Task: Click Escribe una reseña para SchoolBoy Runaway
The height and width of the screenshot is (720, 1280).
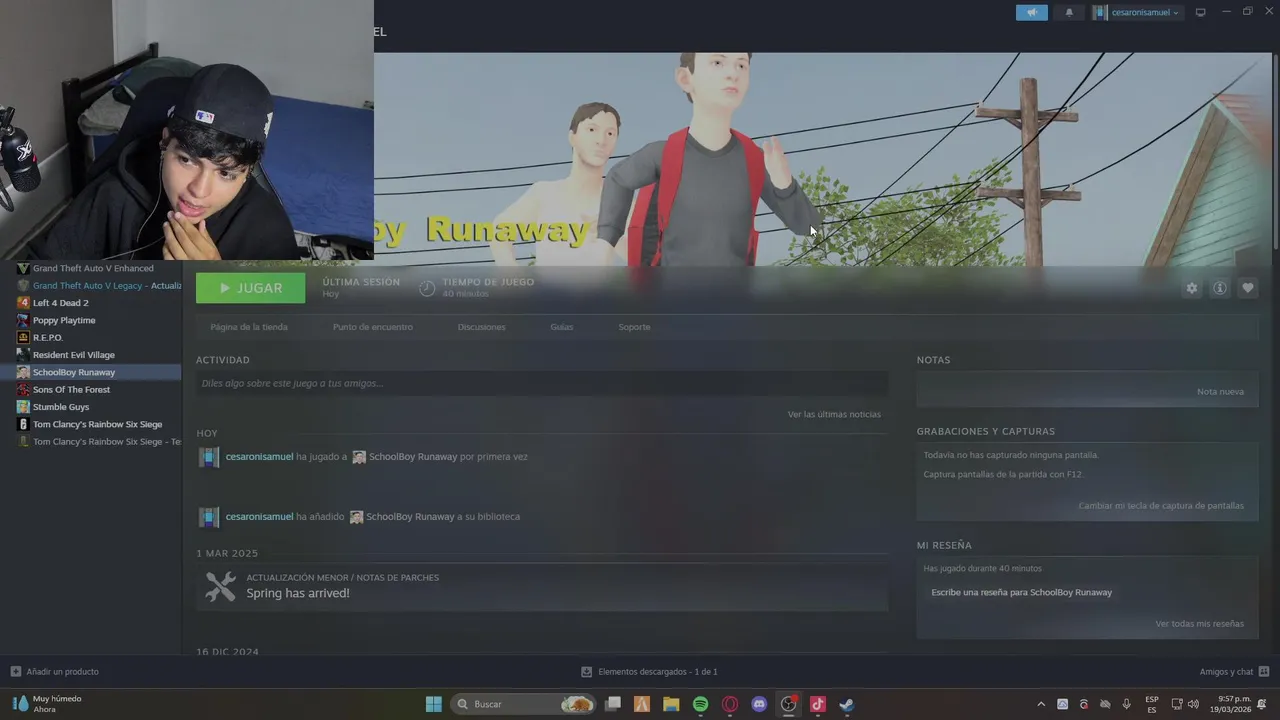Action: (x=1021, y=592)
